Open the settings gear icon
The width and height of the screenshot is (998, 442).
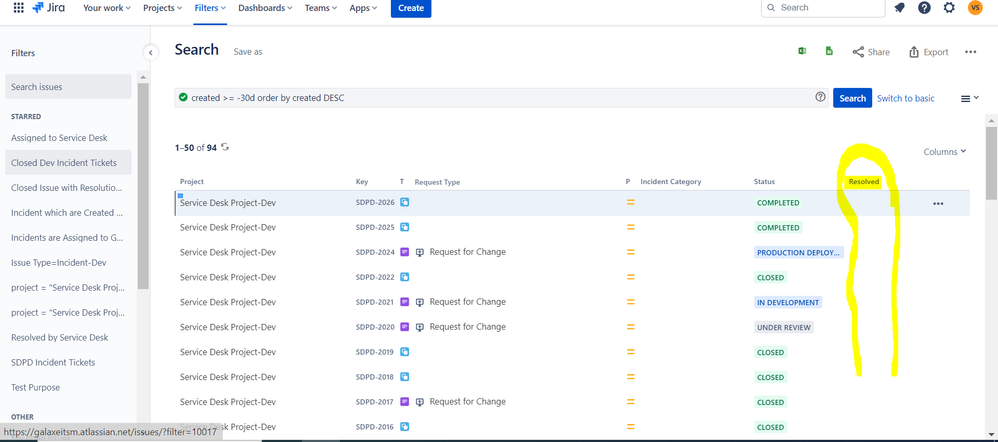(x=949, y=8)
